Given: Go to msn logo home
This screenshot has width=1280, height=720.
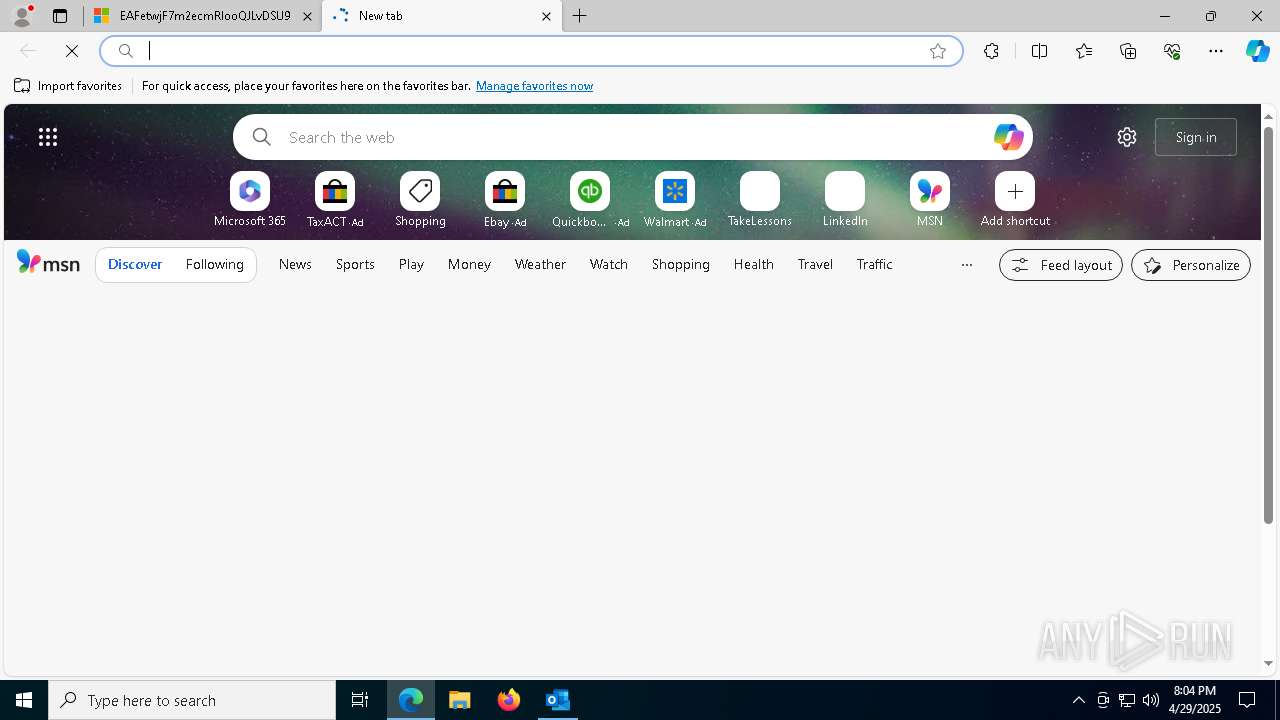Looking at the screenshot, I should tap(48, 263).
